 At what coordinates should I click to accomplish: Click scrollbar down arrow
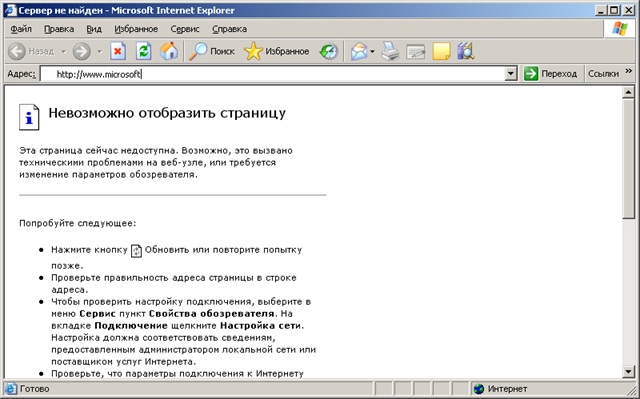[628, 371]
